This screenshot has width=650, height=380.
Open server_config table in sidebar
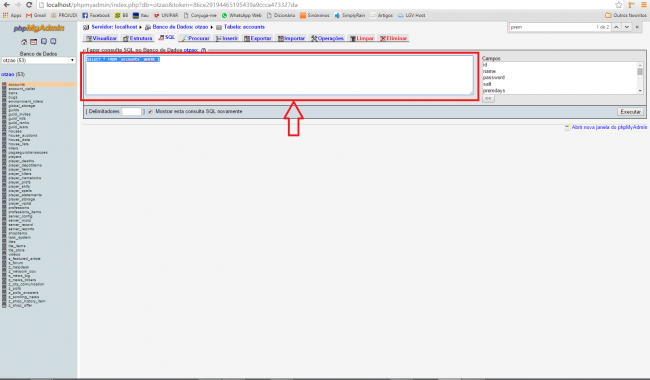[20, 216]
